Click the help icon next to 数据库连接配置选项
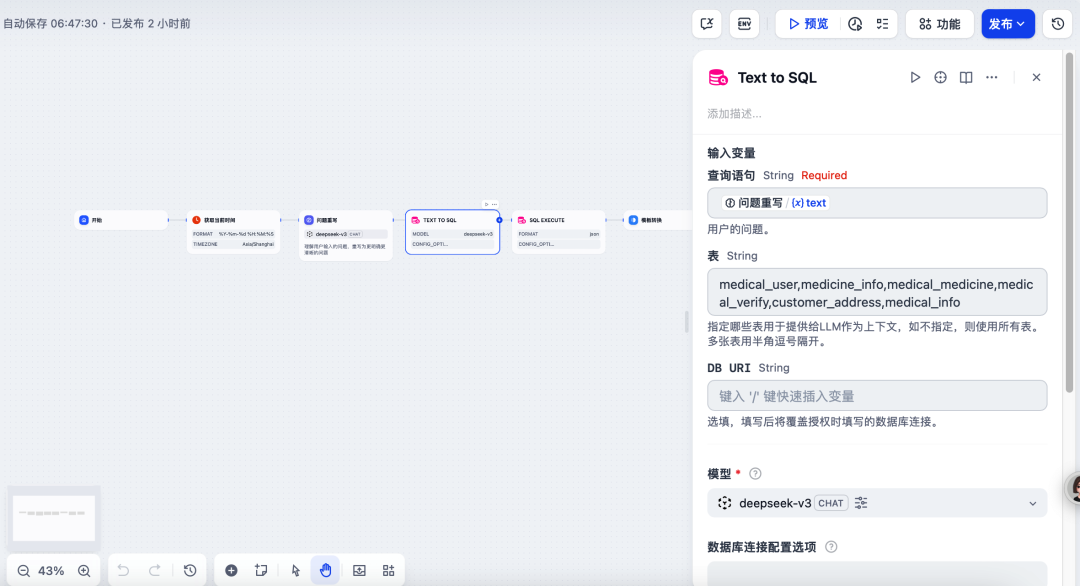1080x586 pixels. coord(831,547)
